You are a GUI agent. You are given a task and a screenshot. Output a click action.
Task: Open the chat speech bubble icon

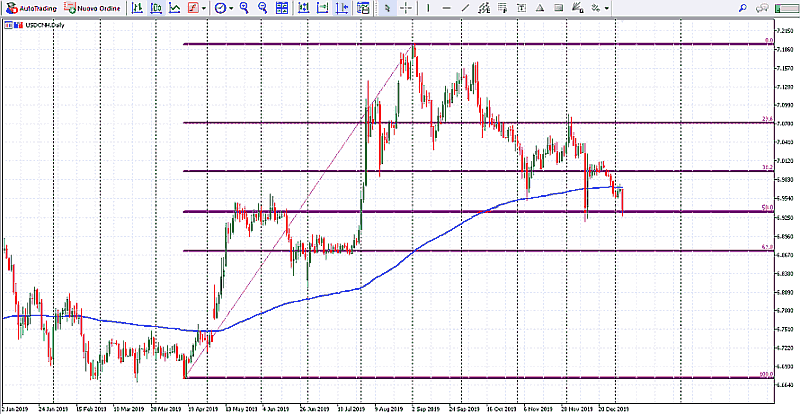point(762,8)
